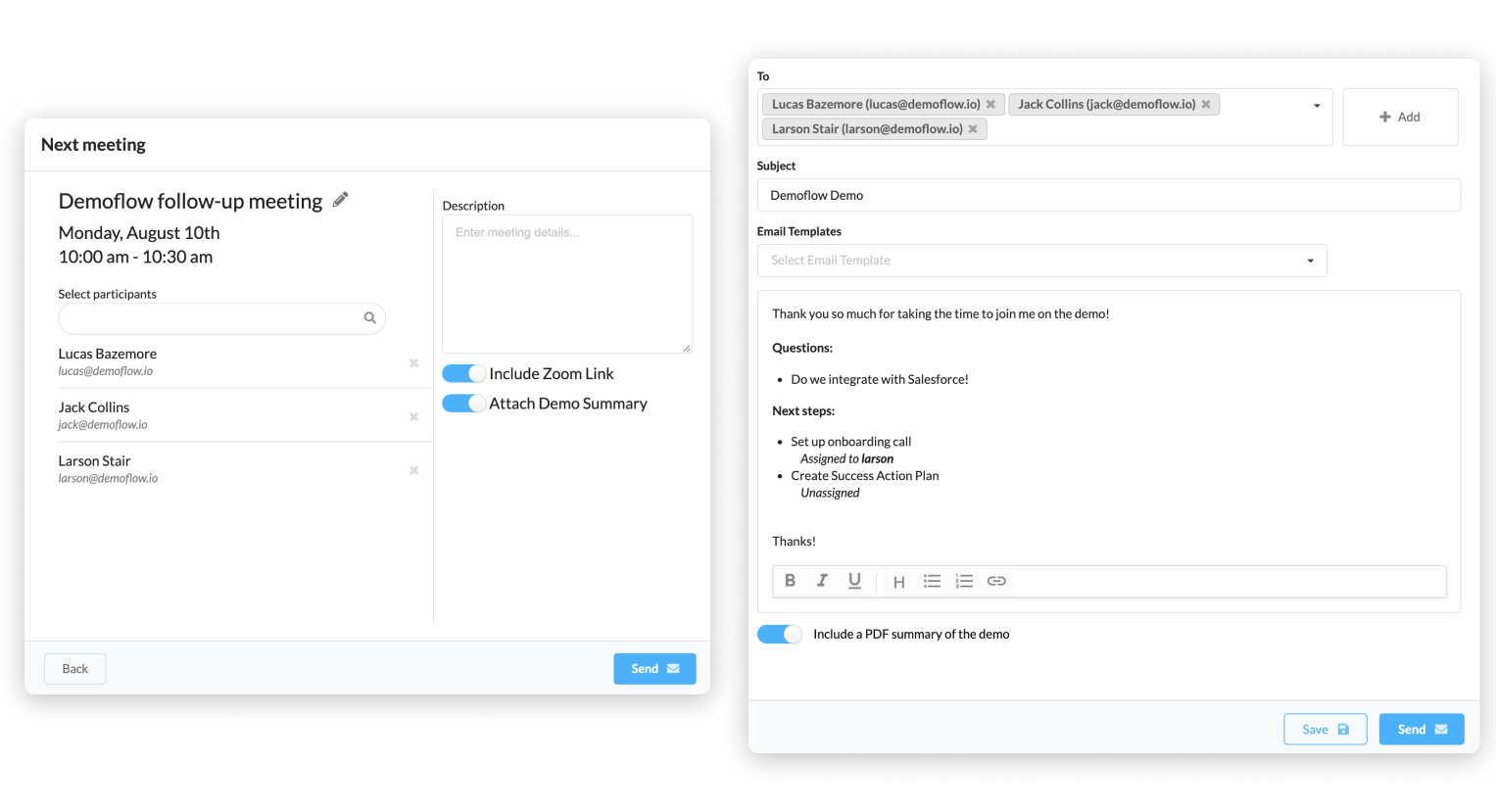Click the participant search magnifier icon
The width and height of the screenshot is (1496, 812).
pos(370,317)
